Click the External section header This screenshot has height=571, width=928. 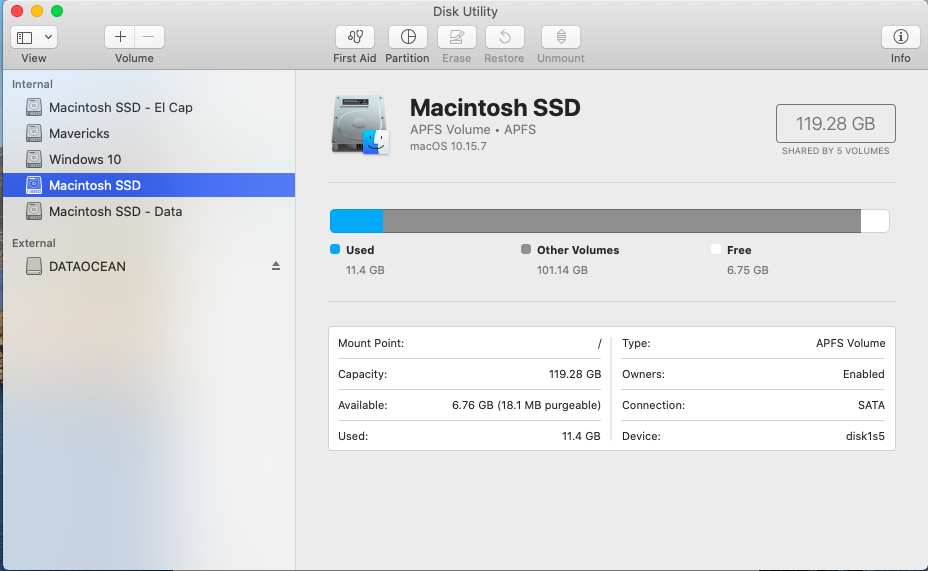pyautogui.click(x=34, y=243)
